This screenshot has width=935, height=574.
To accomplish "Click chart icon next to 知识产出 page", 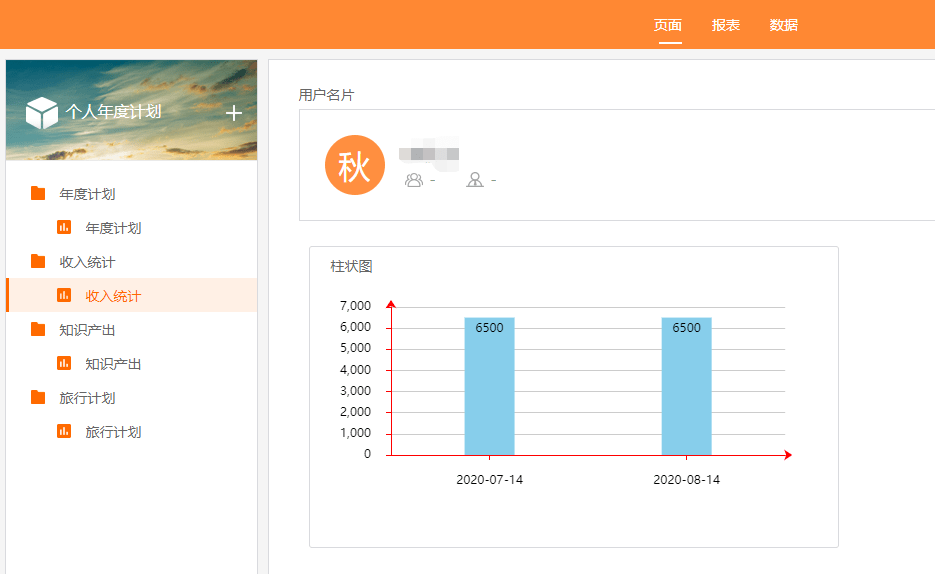I will coord(64,364).
